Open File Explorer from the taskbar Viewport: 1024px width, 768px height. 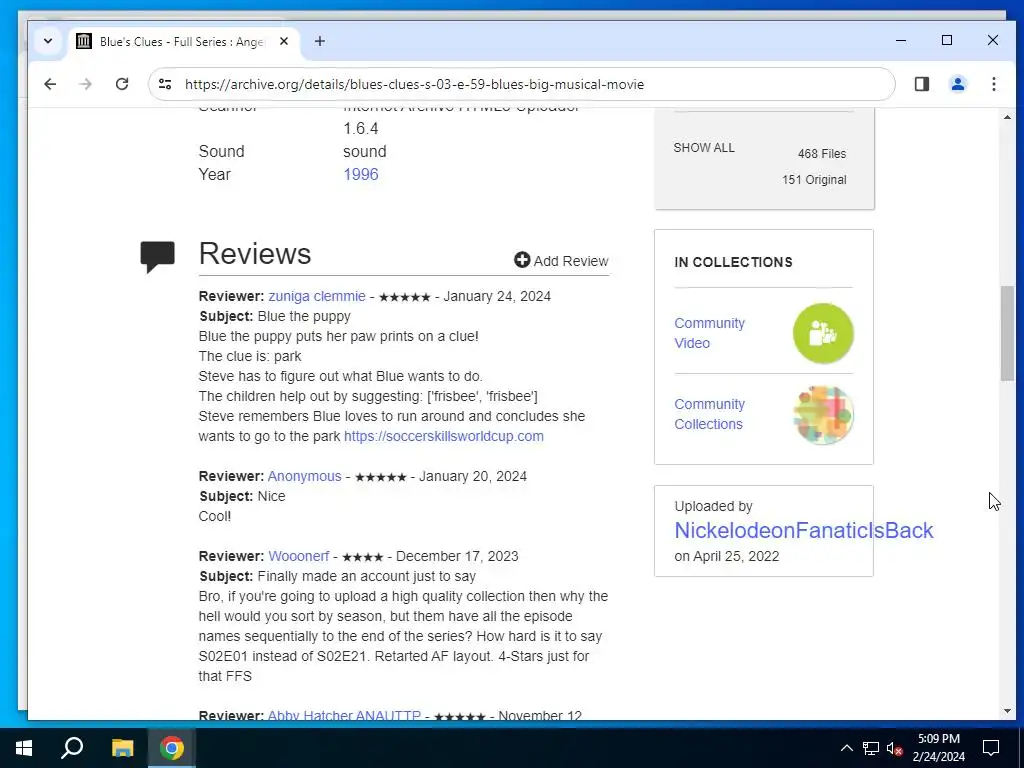click(122, 748)
